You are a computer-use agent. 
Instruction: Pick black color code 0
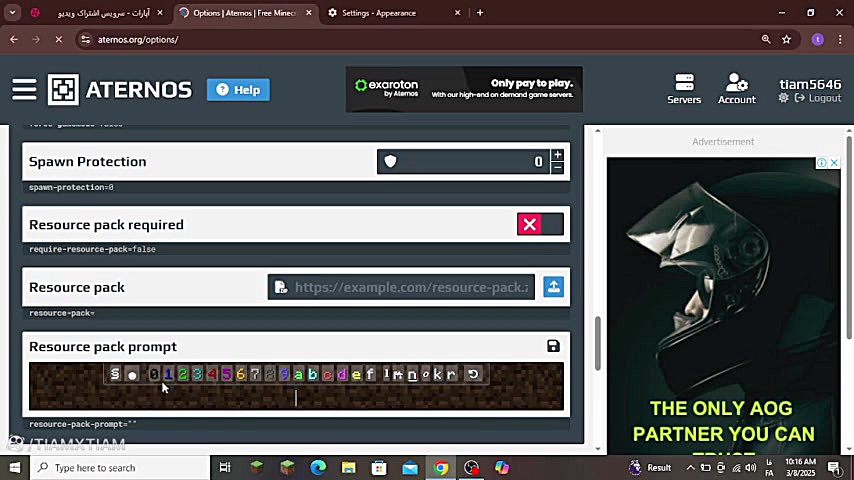154,374
